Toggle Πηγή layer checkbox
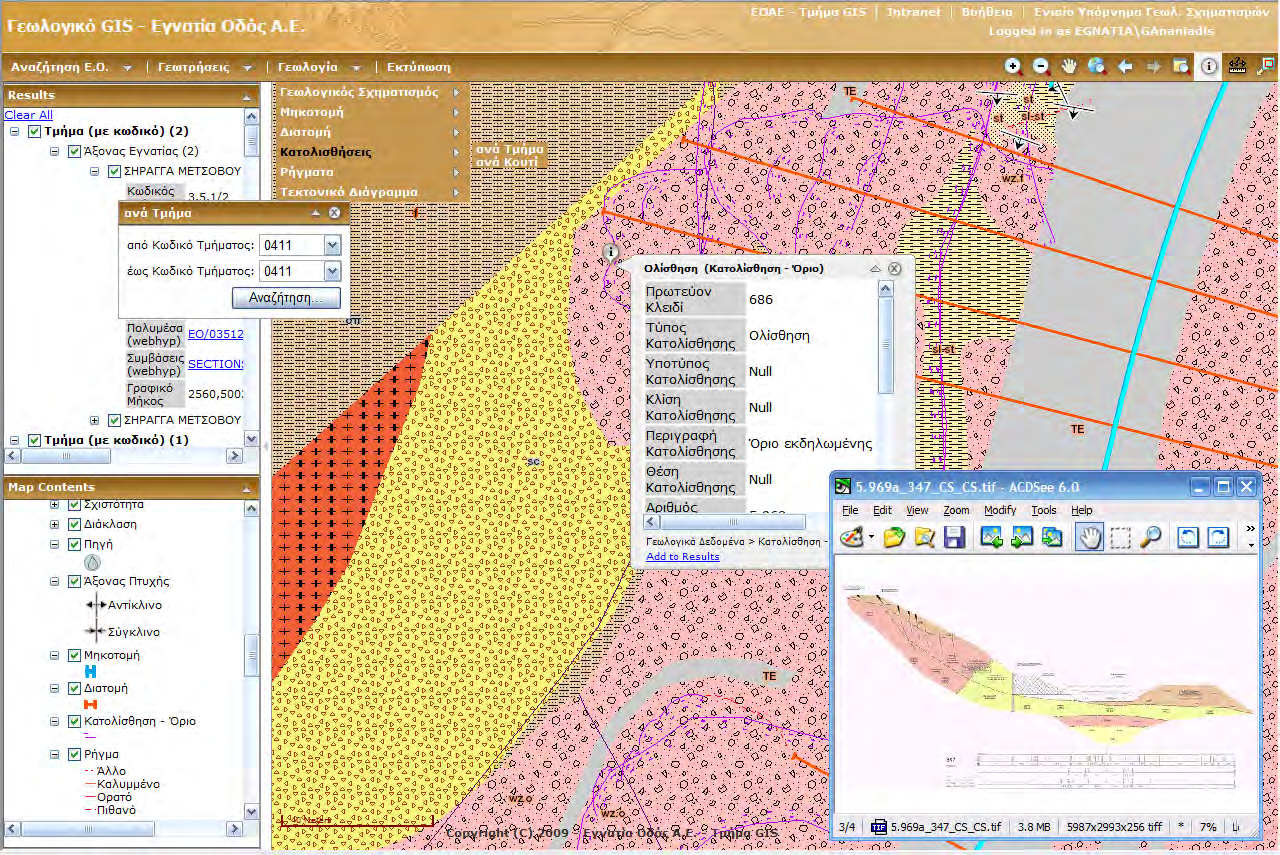The image size is (1280, 855). click(74, 545)
